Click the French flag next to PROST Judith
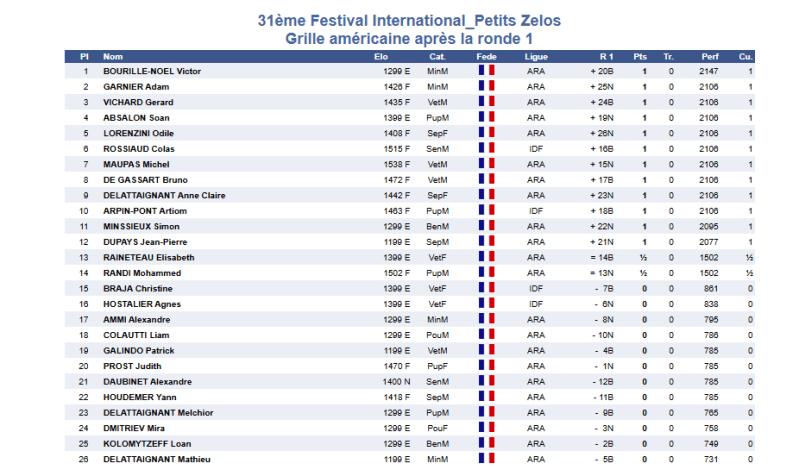The height and width of the screenshot is (476, 799). [x=486, y=366]
